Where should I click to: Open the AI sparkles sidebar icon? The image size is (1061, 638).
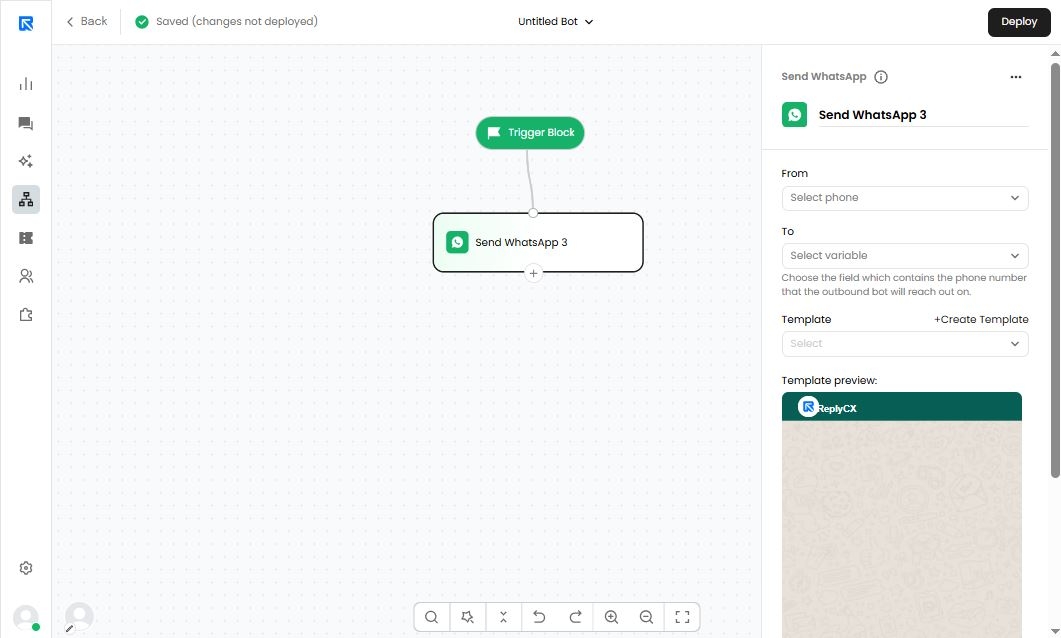[x=26, y=161]
